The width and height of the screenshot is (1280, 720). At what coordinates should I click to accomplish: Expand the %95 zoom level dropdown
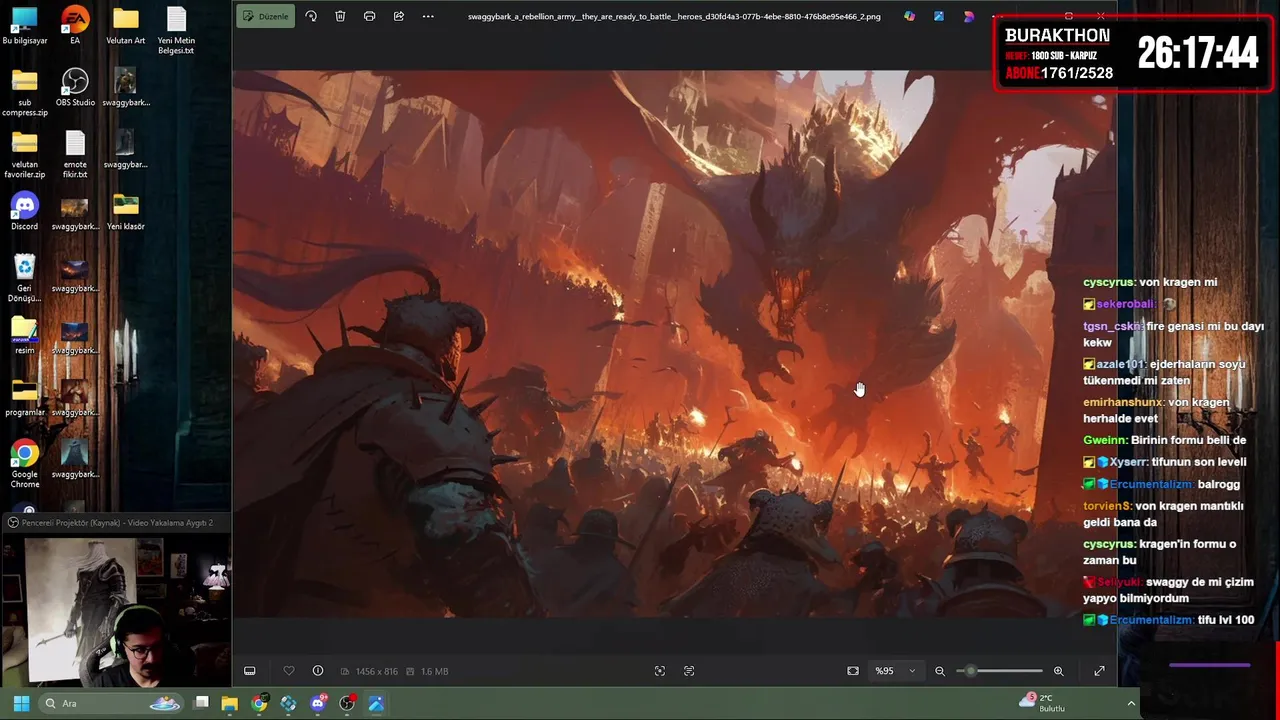coord(895,671)
